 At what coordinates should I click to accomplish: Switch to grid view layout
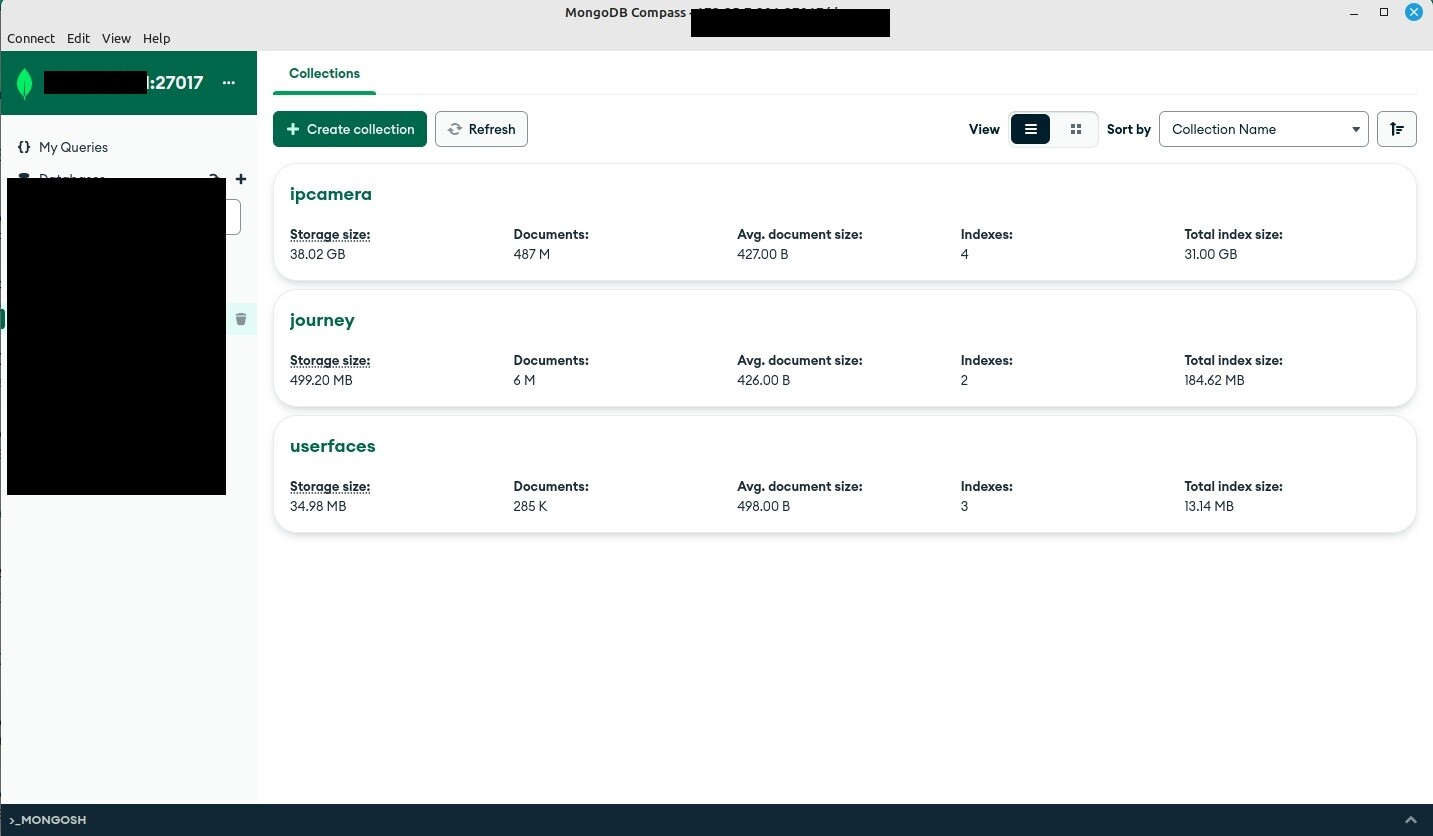click(x=1076, y=129)
